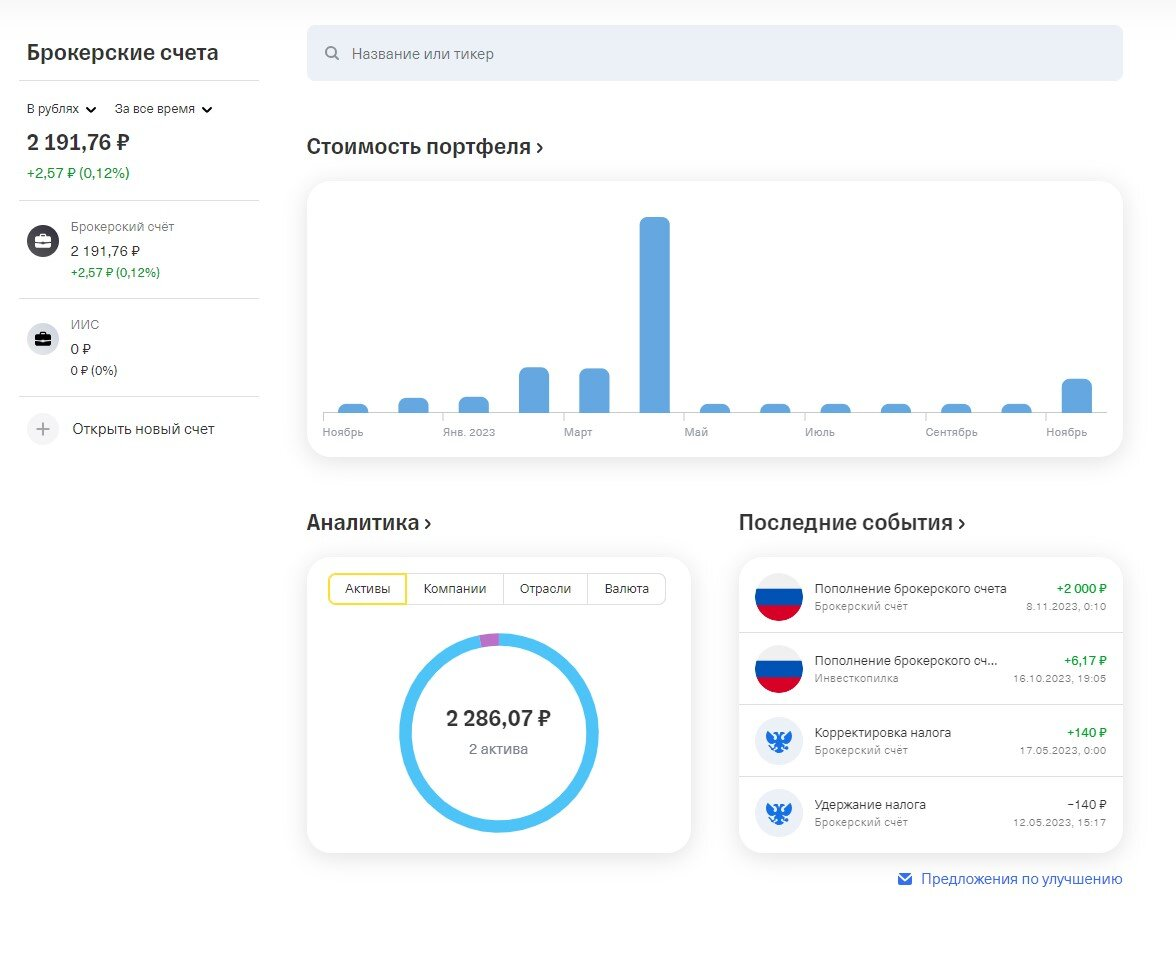Screen dimensions: 1176x964
Task: Click the pink segment of the donut chart
Action: [x=487, y=641]
